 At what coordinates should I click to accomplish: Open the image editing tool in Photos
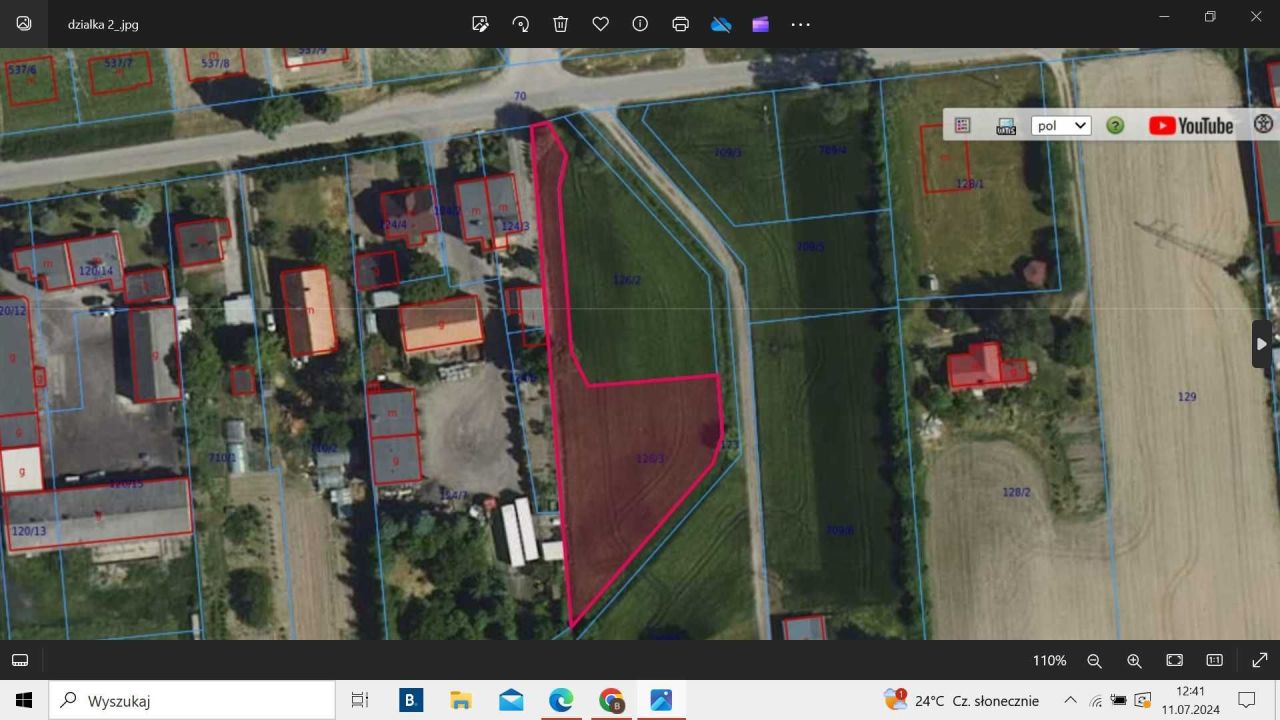[480, 23]
